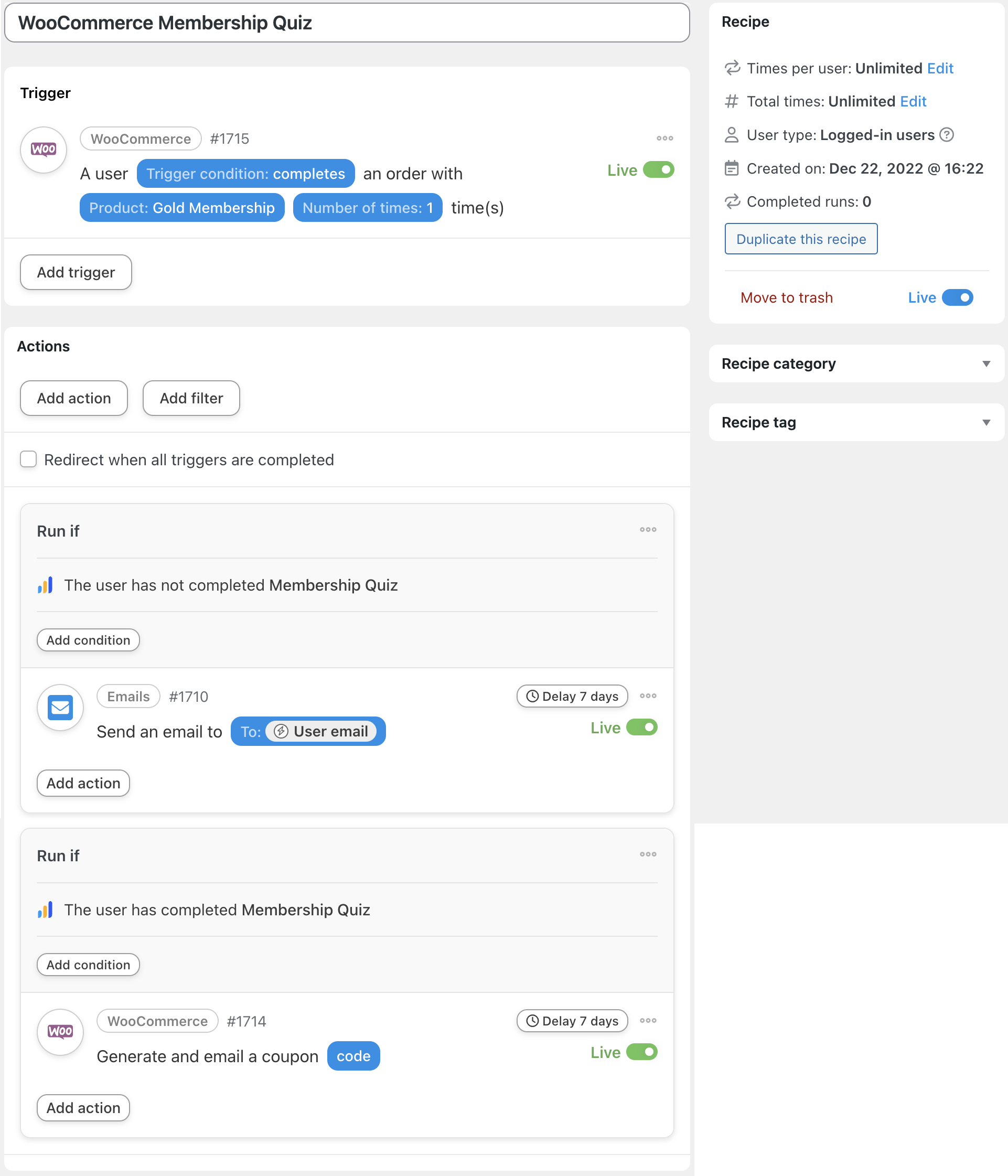The height and width of the screenshot is (1176, 1008).
Task: Click the Times per user repeat icon
Action: (732, 68)
